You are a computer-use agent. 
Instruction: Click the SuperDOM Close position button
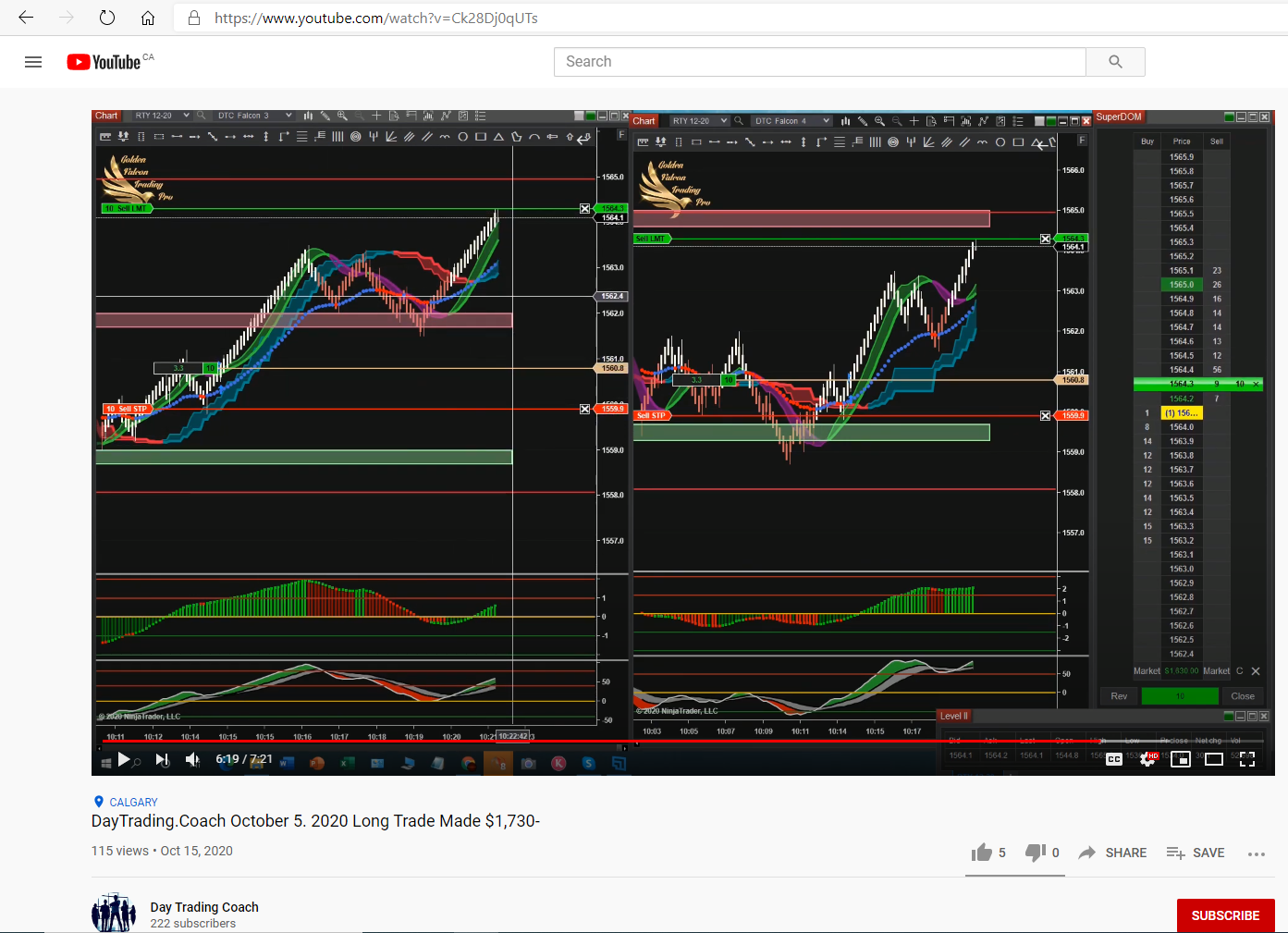pyautogui.click(x=1243, y=696)
